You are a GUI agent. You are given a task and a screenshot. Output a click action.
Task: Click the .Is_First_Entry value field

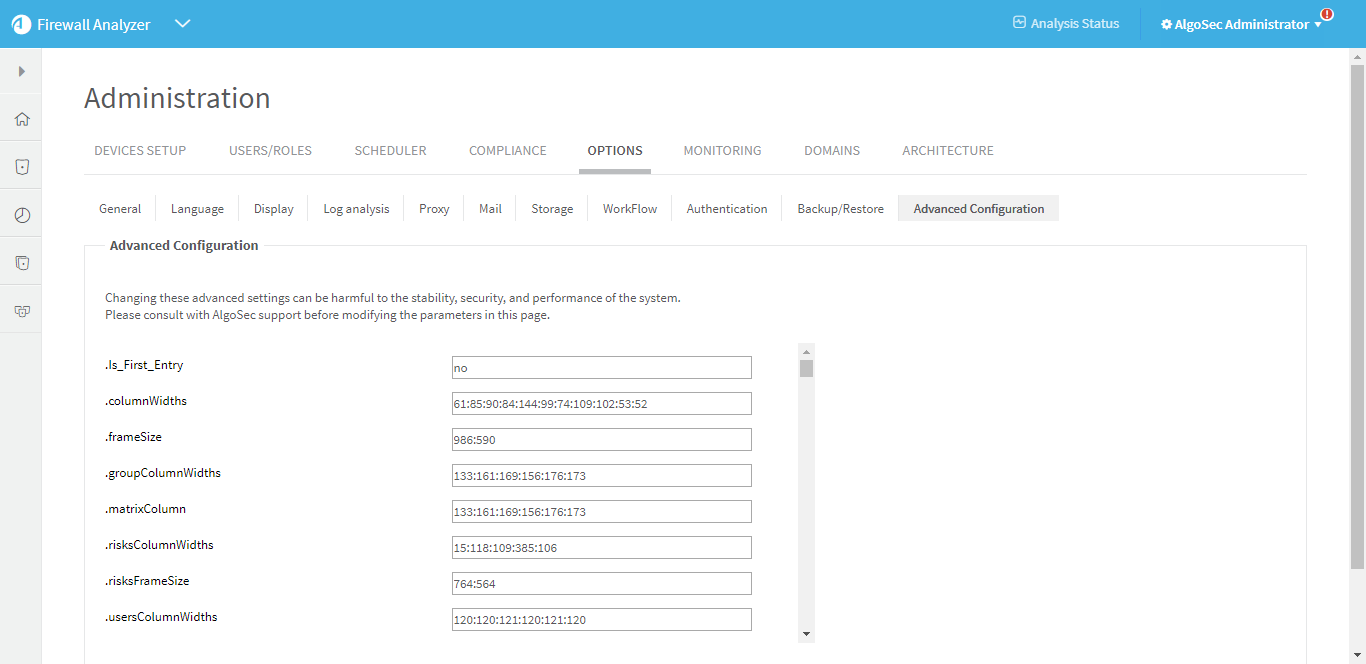click(x=601, y=368)
